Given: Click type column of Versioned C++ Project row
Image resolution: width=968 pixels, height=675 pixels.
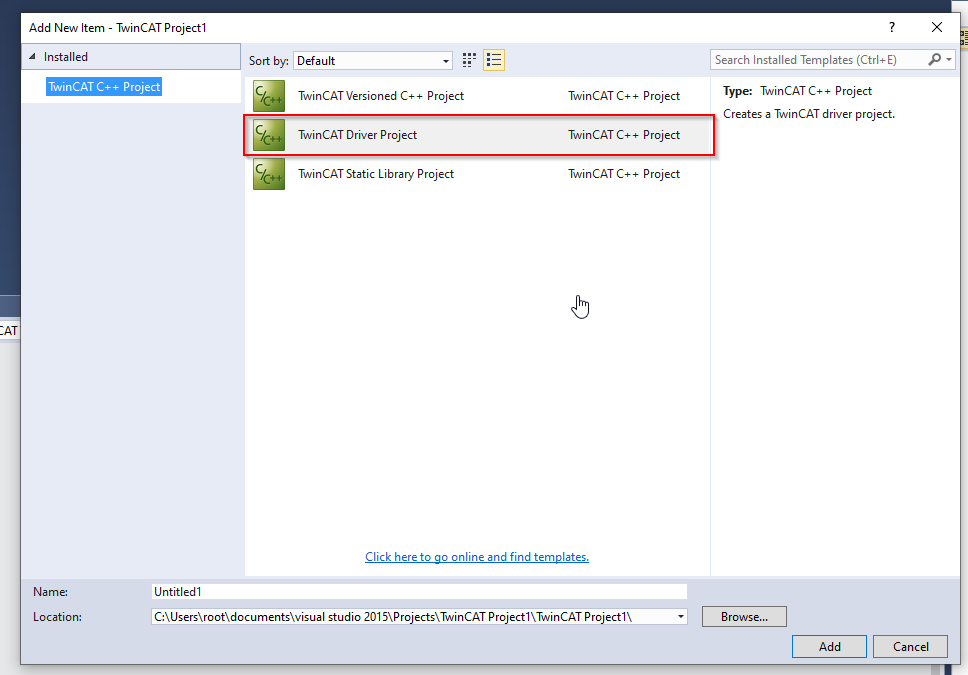Looking at the screenshot, I should [624, 96].
